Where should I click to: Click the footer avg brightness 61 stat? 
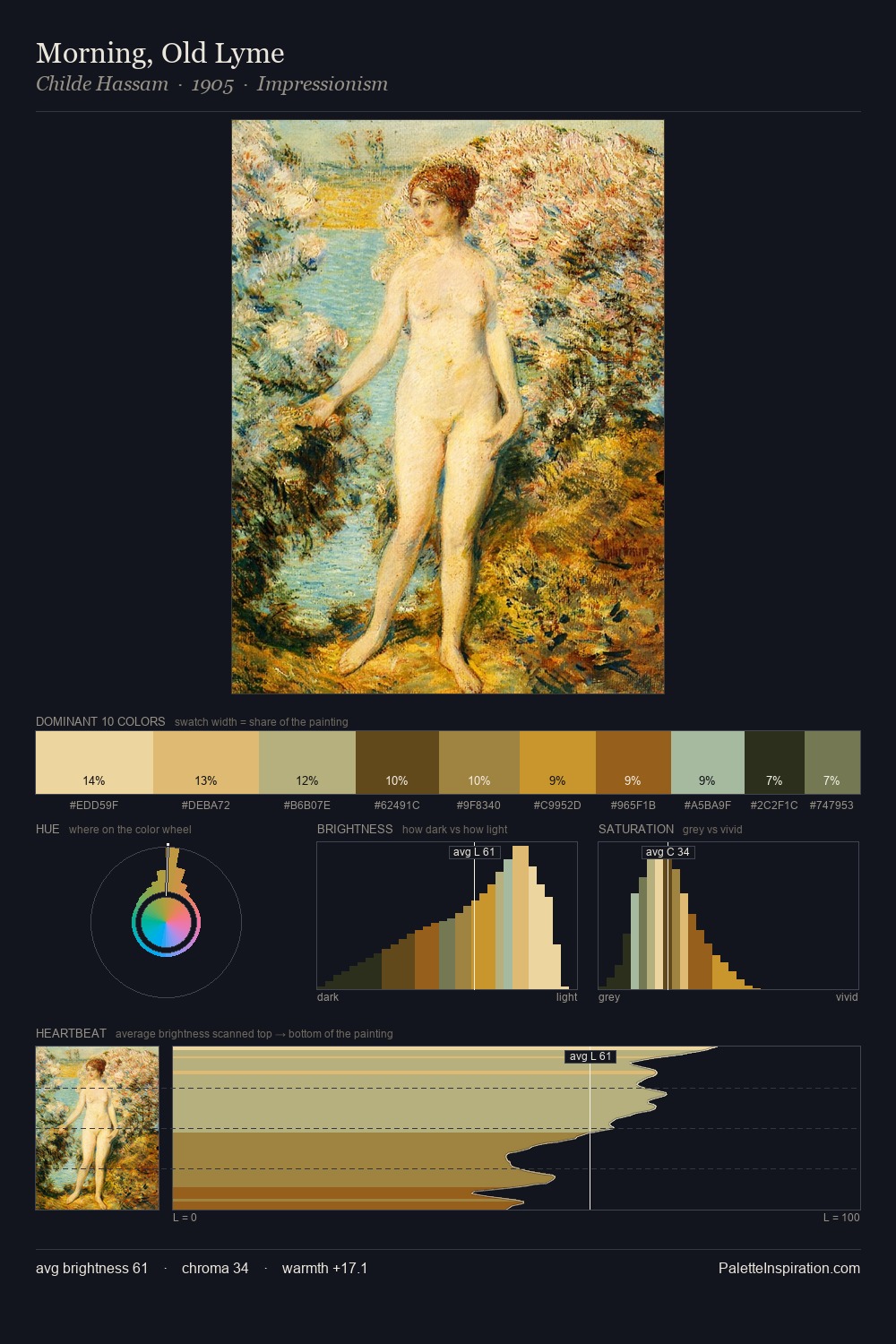91,1268
